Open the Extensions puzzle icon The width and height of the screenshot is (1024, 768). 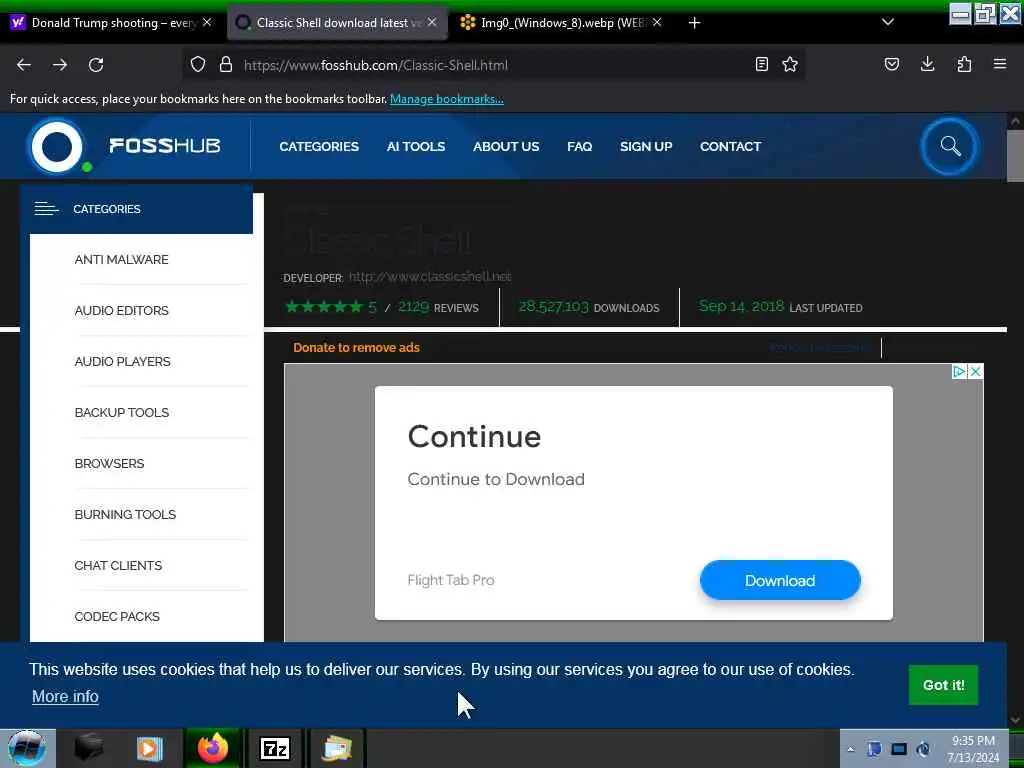(x=964, y=65)
